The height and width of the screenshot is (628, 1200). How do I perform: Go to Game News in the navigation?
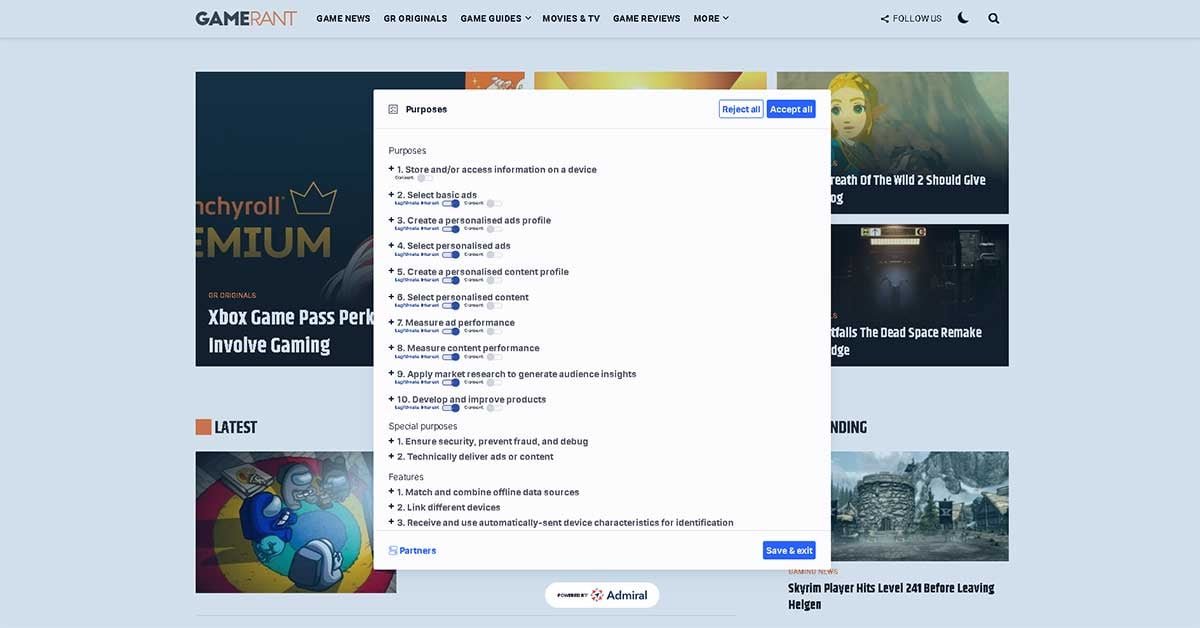point(343,18)
